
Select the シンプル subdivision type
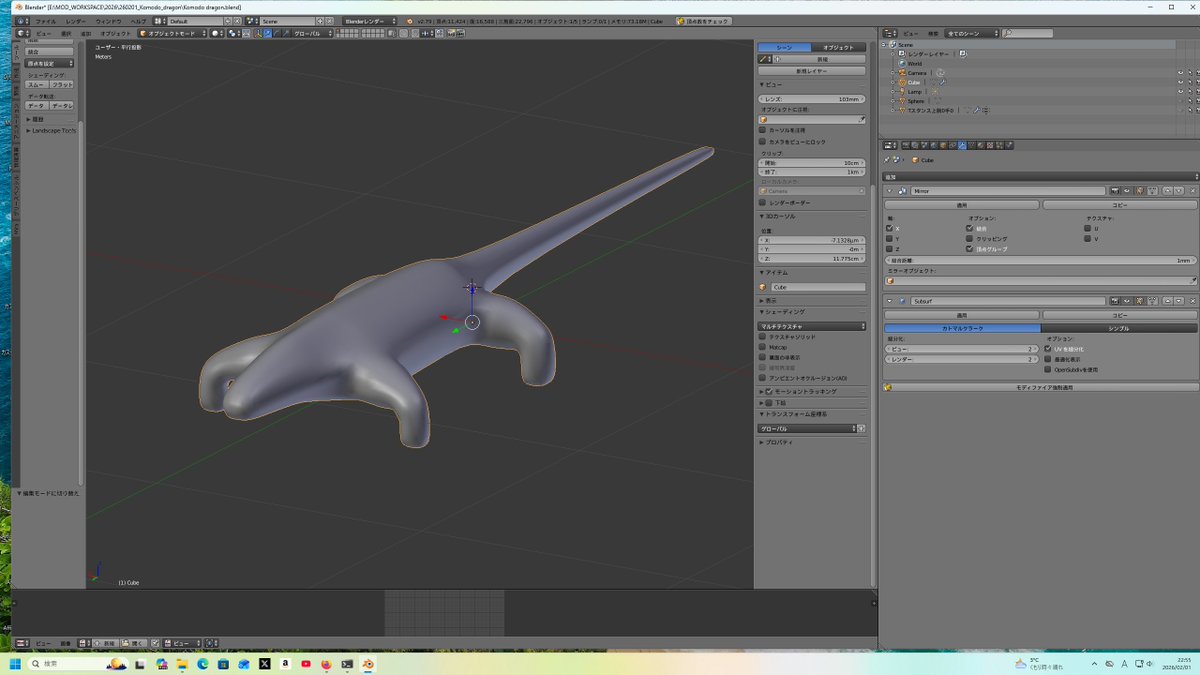click(1119, 328)
